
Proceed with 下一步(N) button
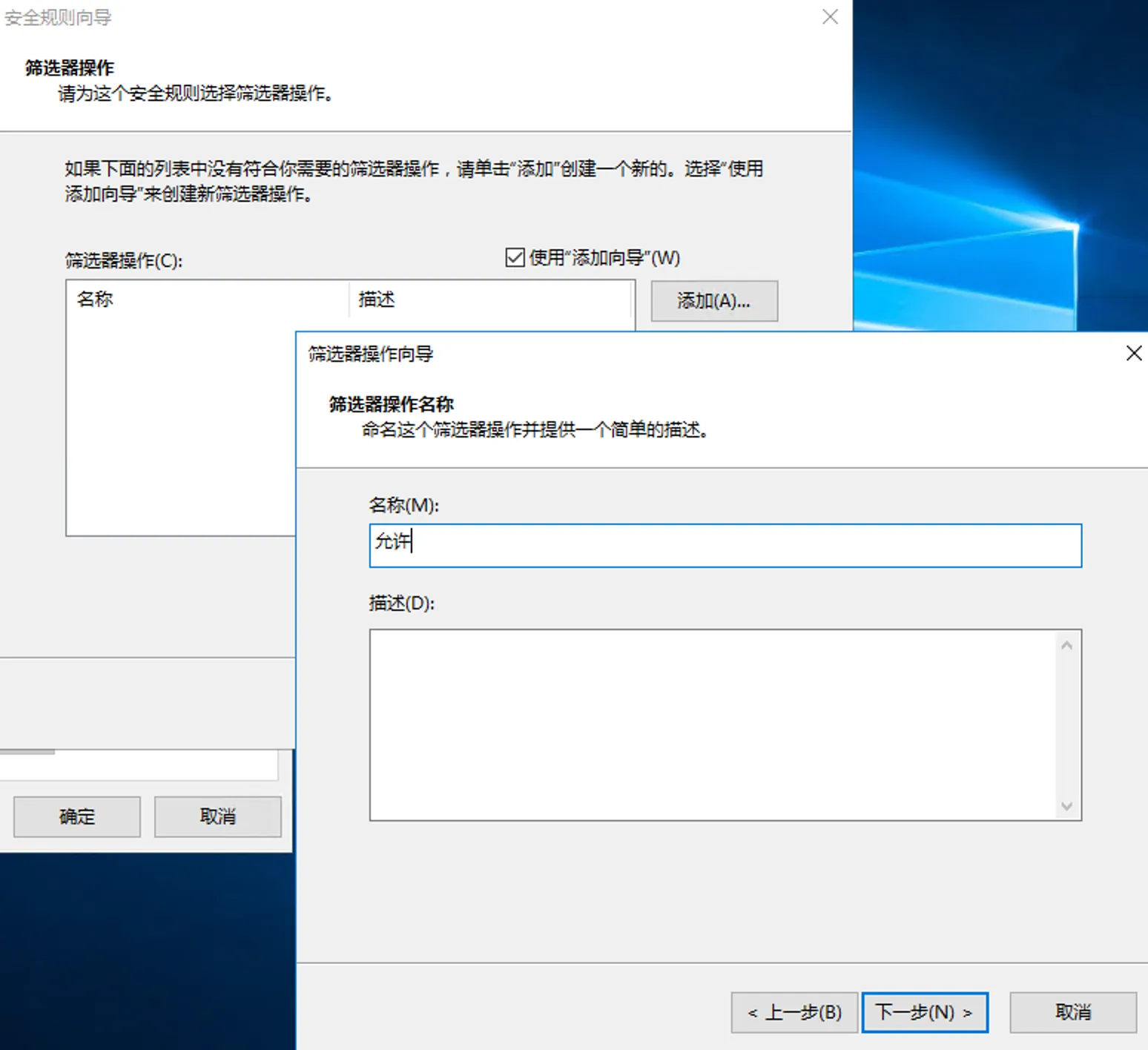[x=924, y=1012]
